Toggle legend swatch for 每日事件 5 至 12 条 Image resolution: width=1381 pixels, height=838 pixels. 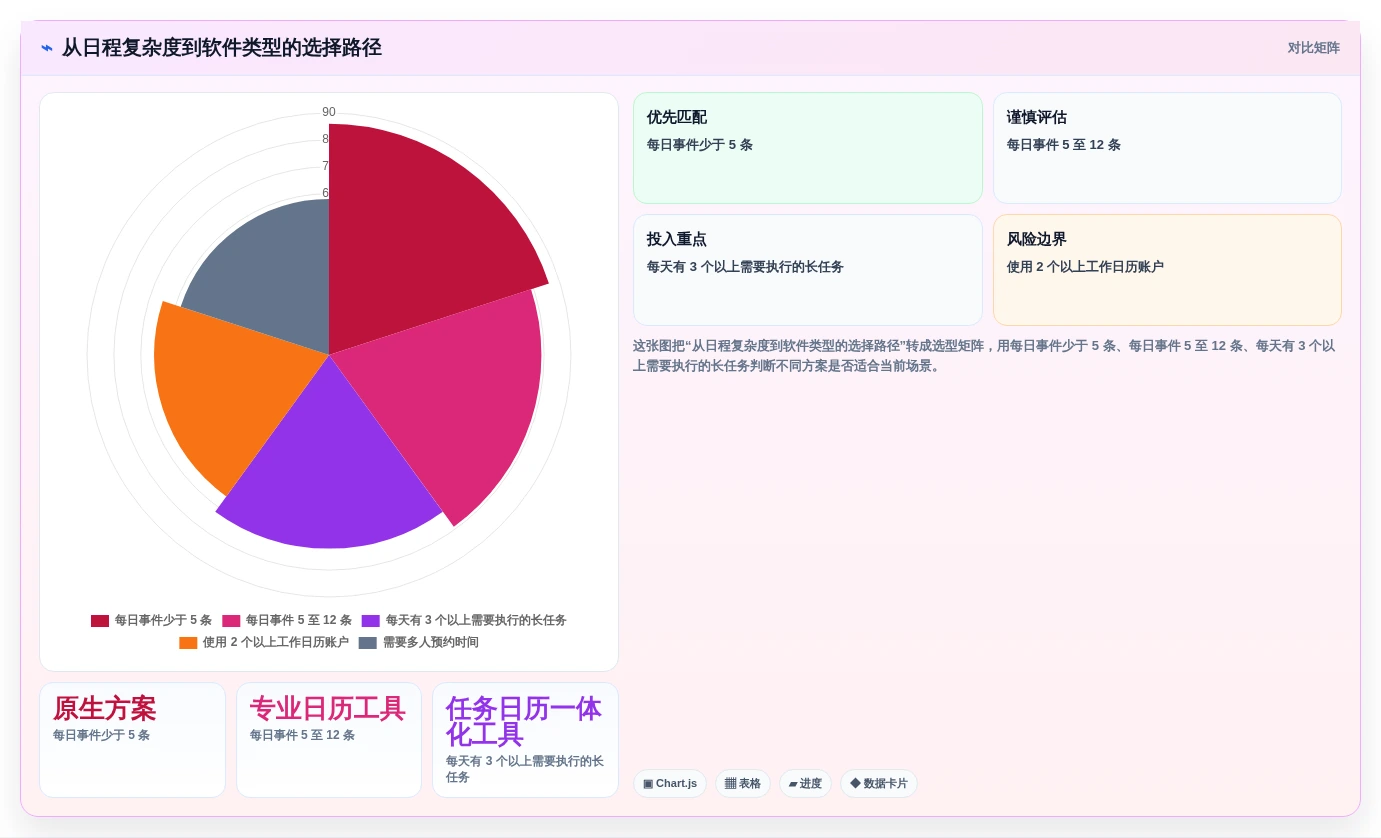[x=231, y=621]
